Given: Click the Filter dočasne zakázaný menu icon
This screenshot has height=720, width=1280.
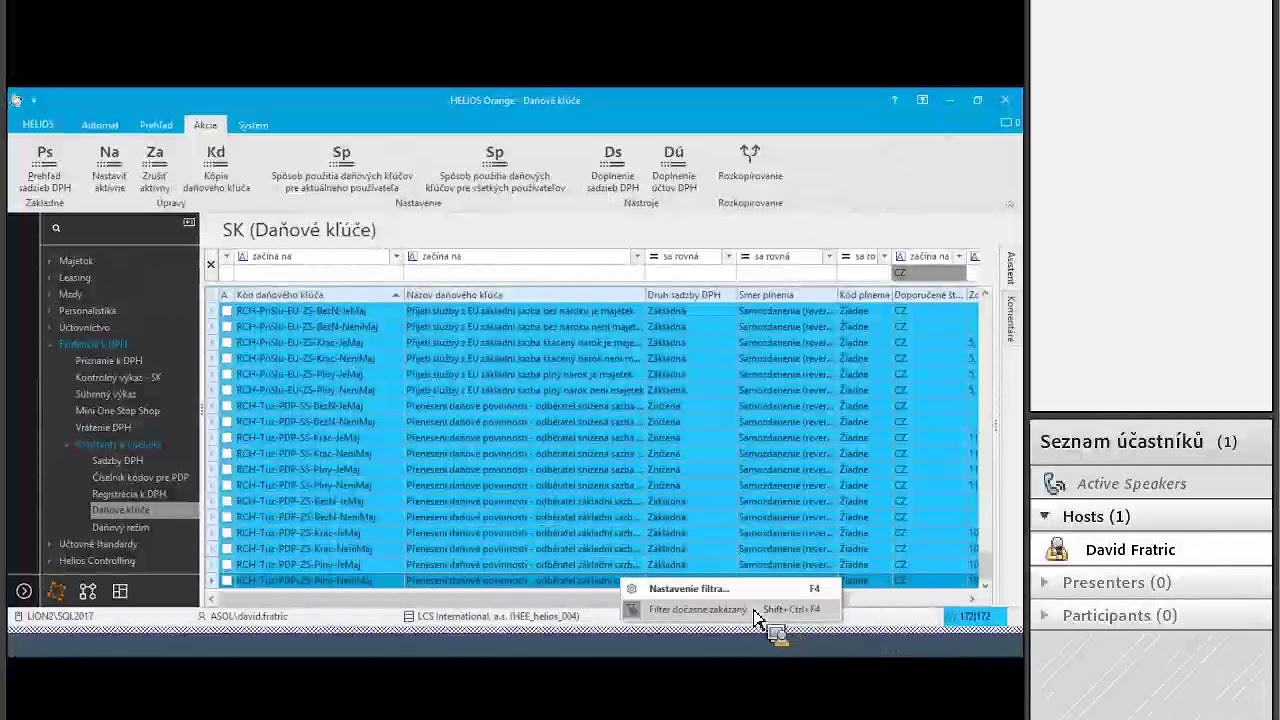Looking at the screenshot, I should 632,609.
